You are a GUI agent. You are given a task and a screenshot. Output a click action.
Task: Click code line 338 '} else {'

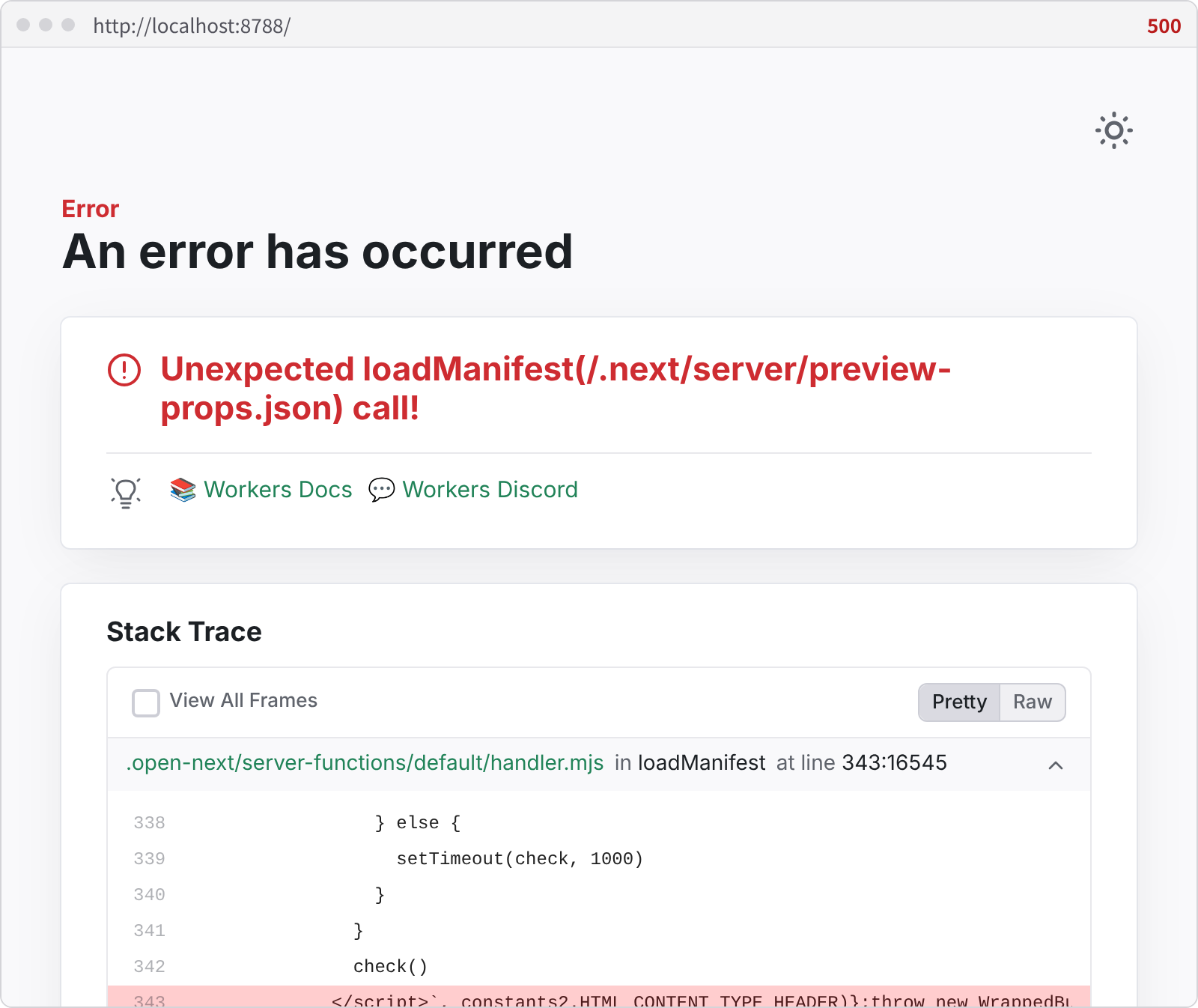tap(418, 822)
